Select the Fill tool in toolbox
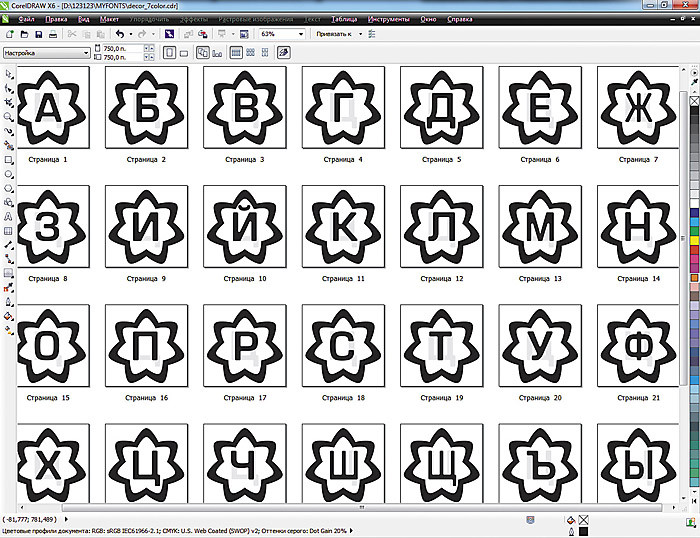Screen dimensions: 700x538 pyautogui.click(x=8, y=317)
